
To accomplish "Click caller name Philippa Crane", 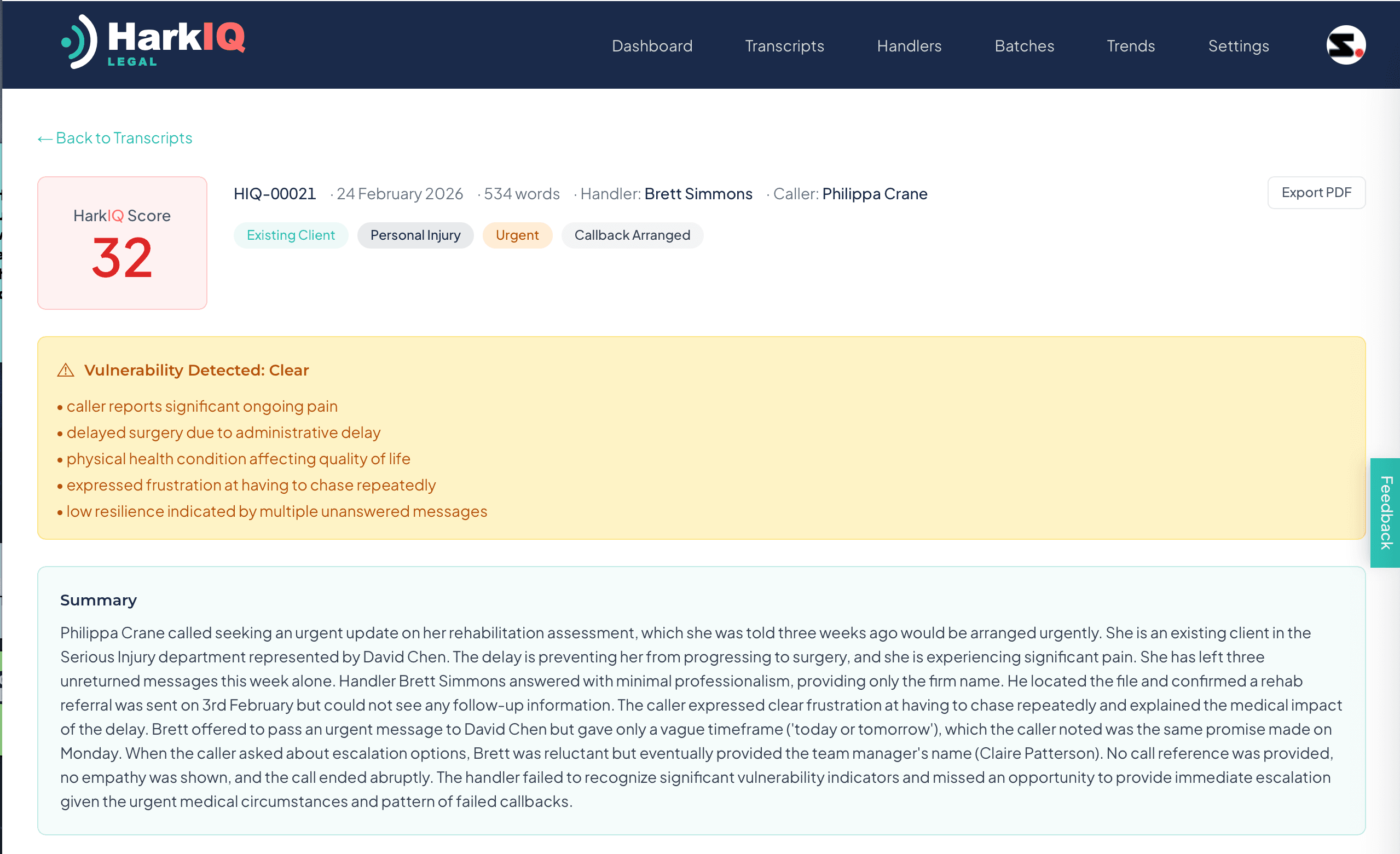I will (875, 193).
